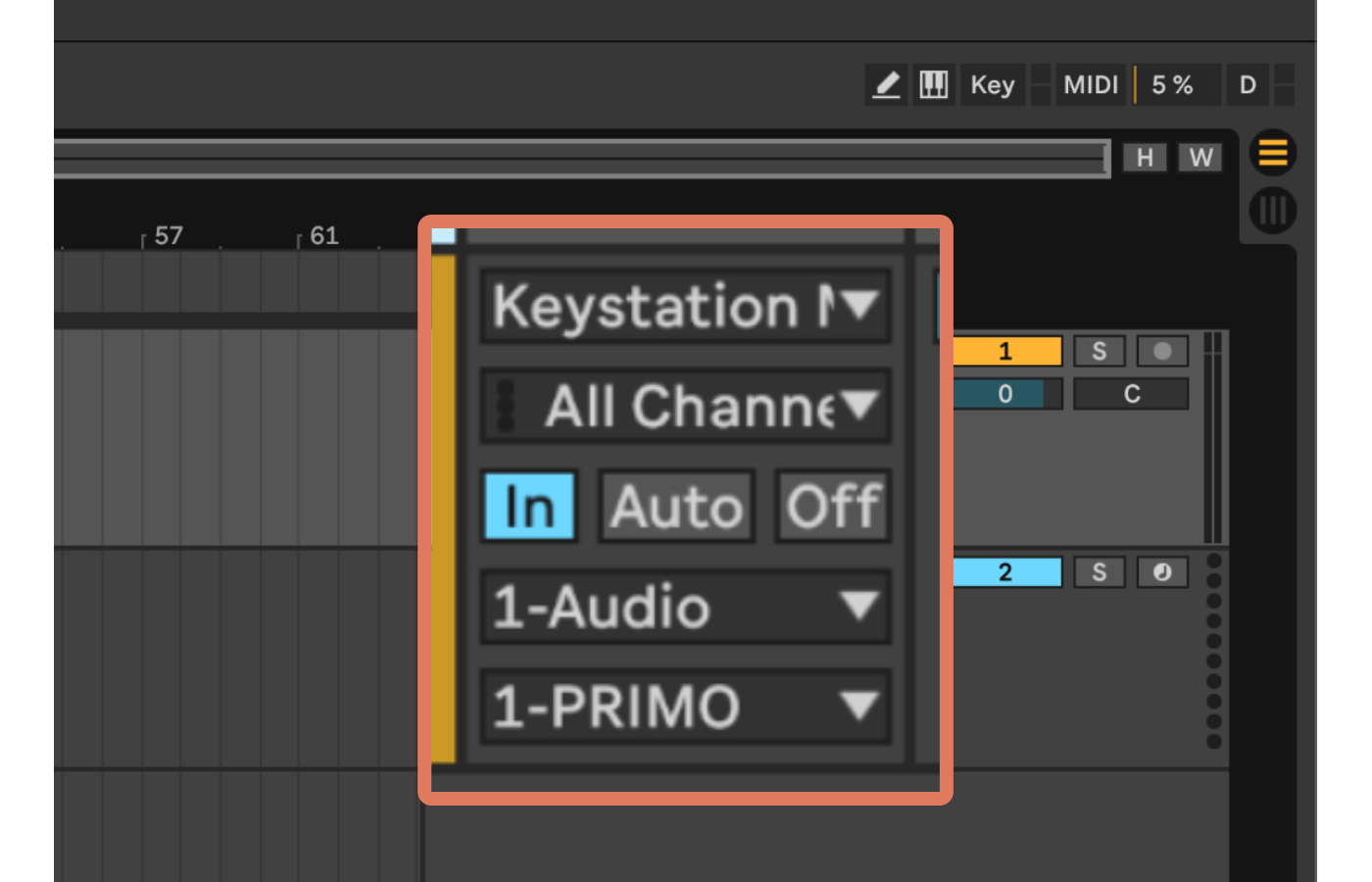
Task: Toggle track 2 activator button
Action: (1006, 572)
